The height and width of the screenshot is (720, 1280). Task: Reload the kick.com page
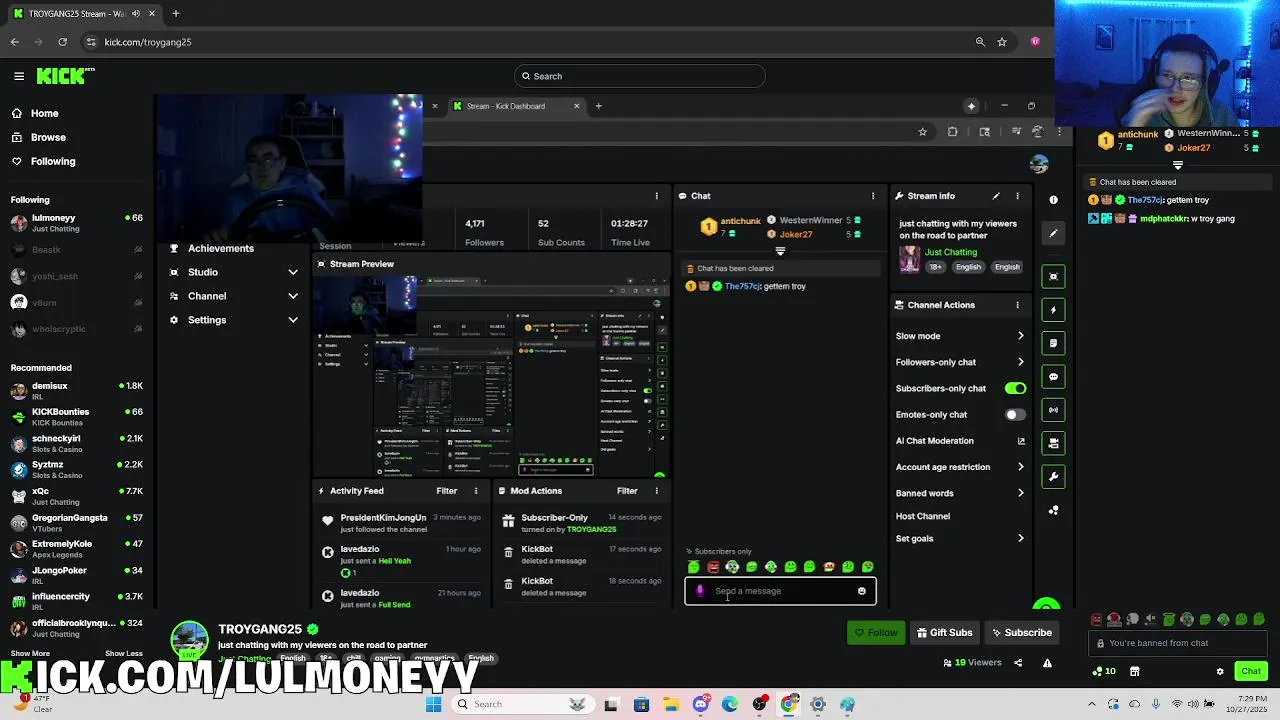pyautogui.click(x=62, y=42)
